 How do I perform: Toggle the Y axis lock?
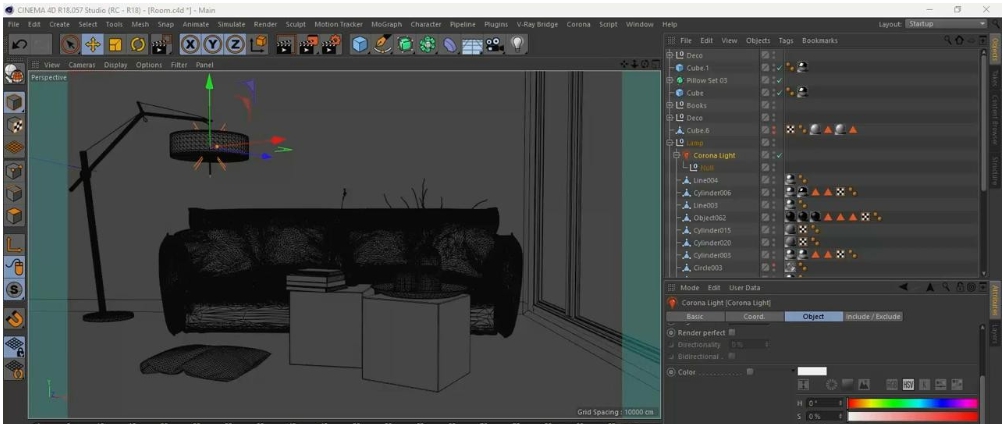click(x=212, y=44)
